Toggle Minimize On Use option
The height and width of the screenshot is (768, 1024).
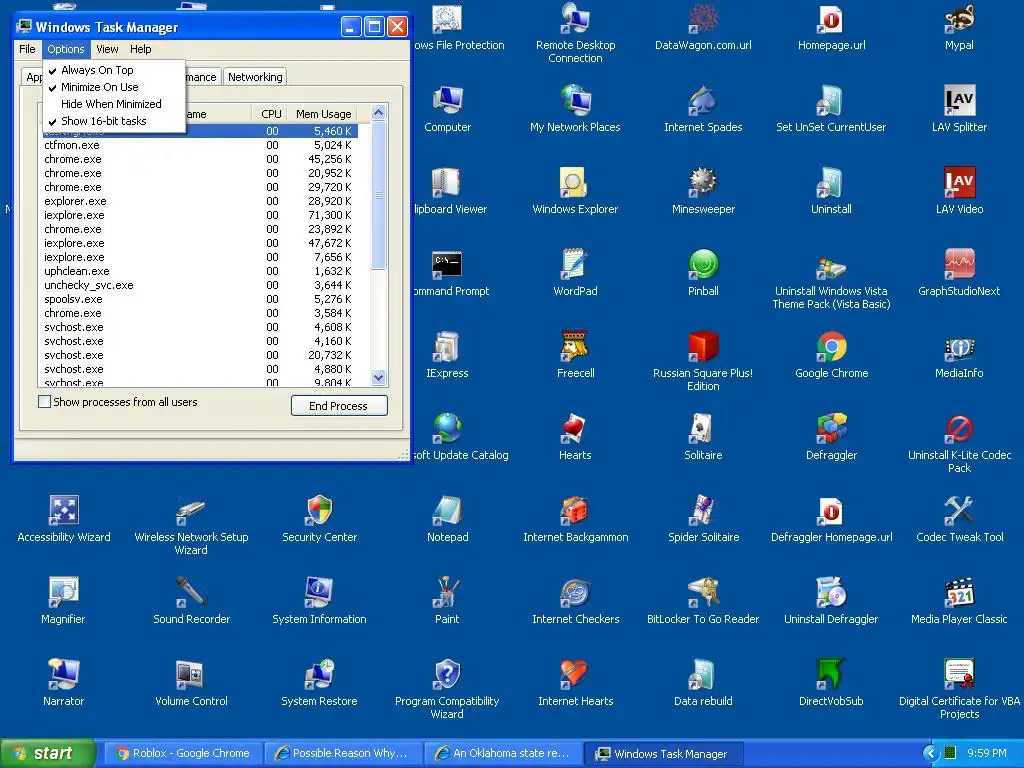[x=114, y=87]
